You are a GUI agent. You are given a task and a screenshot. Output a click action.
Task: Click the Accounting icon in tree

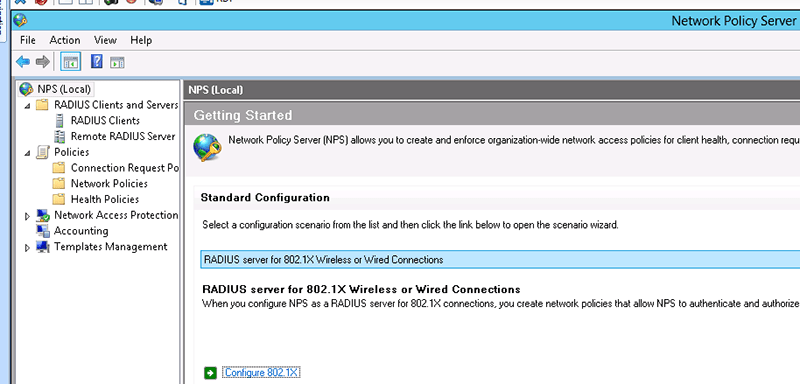[x=43, y=231]
